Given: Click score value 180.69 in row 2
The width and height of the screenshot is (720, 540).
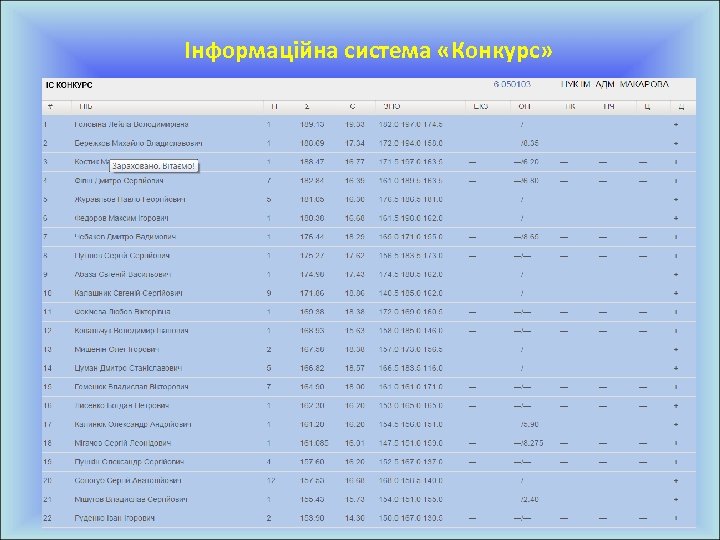Looking at the screenshot, I should tap(312, 143).
